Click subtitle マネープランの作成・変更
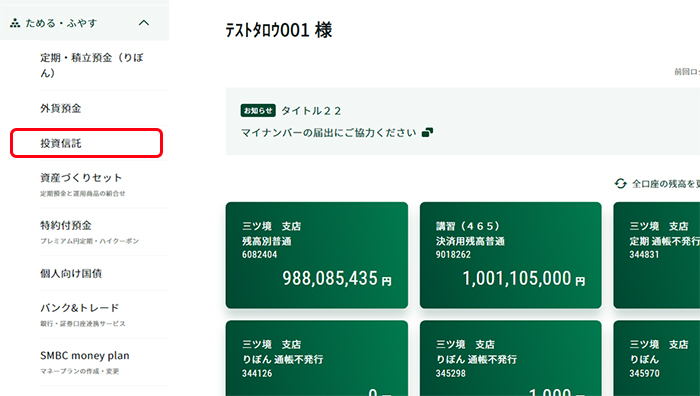700x396 pixels. (79, 371)
